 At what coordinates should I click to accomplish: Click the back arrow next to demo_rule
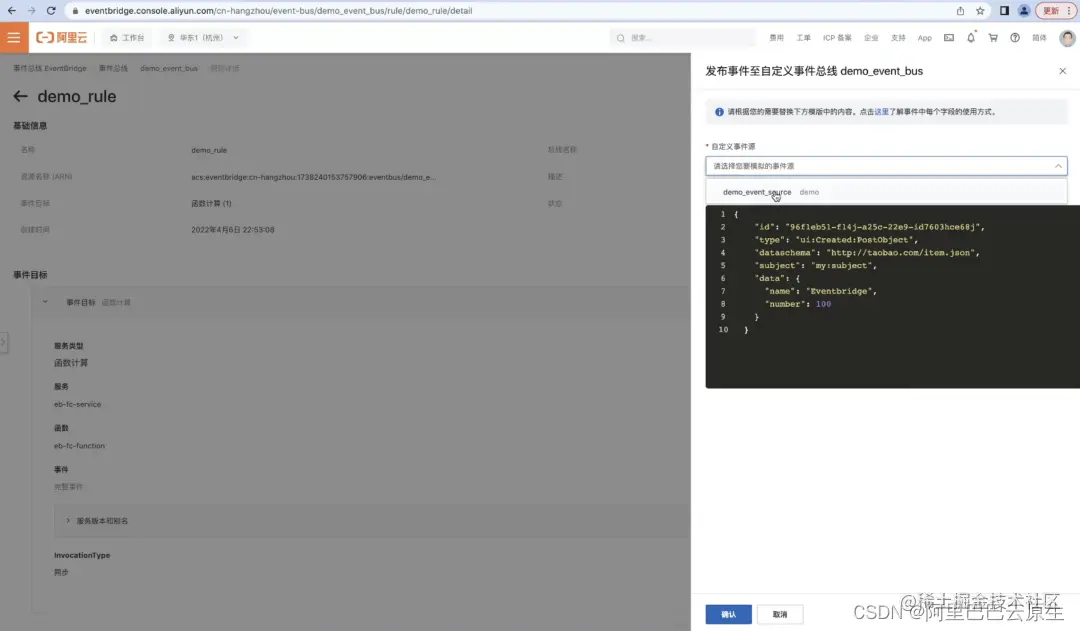[x=21, y=95]
